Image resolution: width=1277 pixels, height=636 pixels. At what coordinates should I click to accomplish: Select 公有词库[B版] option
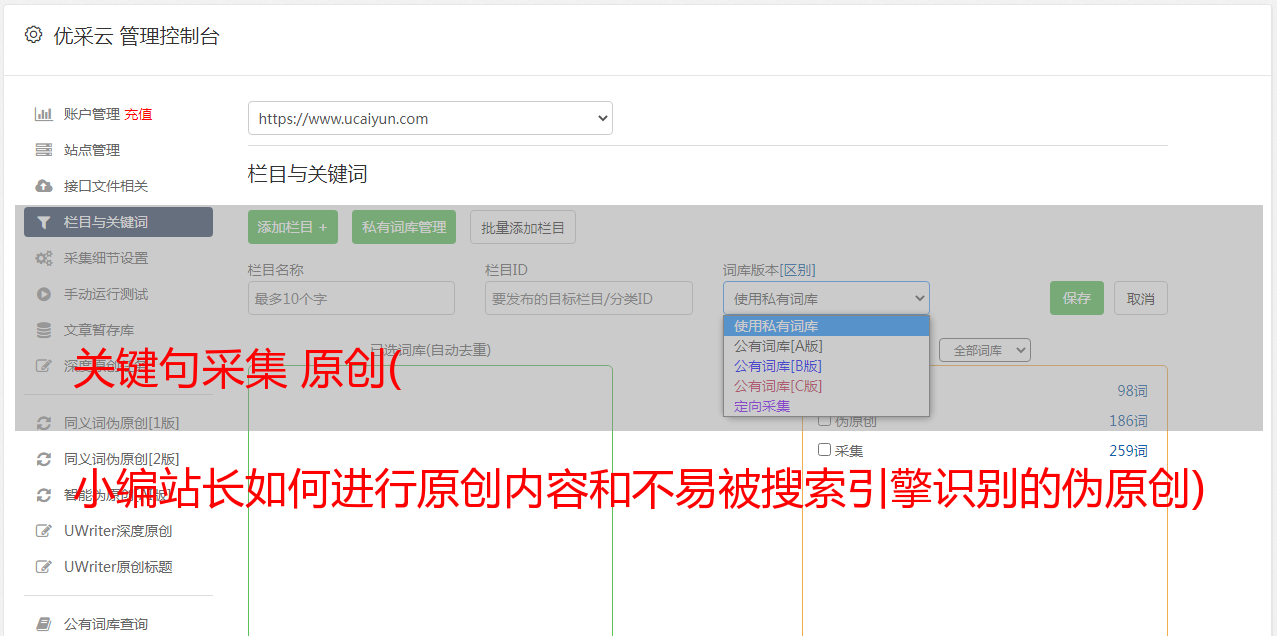(x=826, y=366)
